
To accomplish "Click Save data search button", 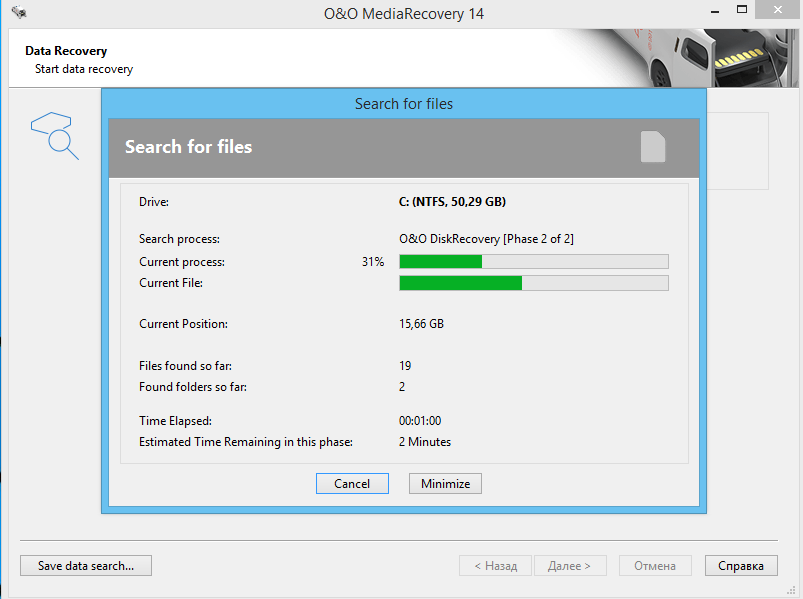I will [x=86, y=565].
